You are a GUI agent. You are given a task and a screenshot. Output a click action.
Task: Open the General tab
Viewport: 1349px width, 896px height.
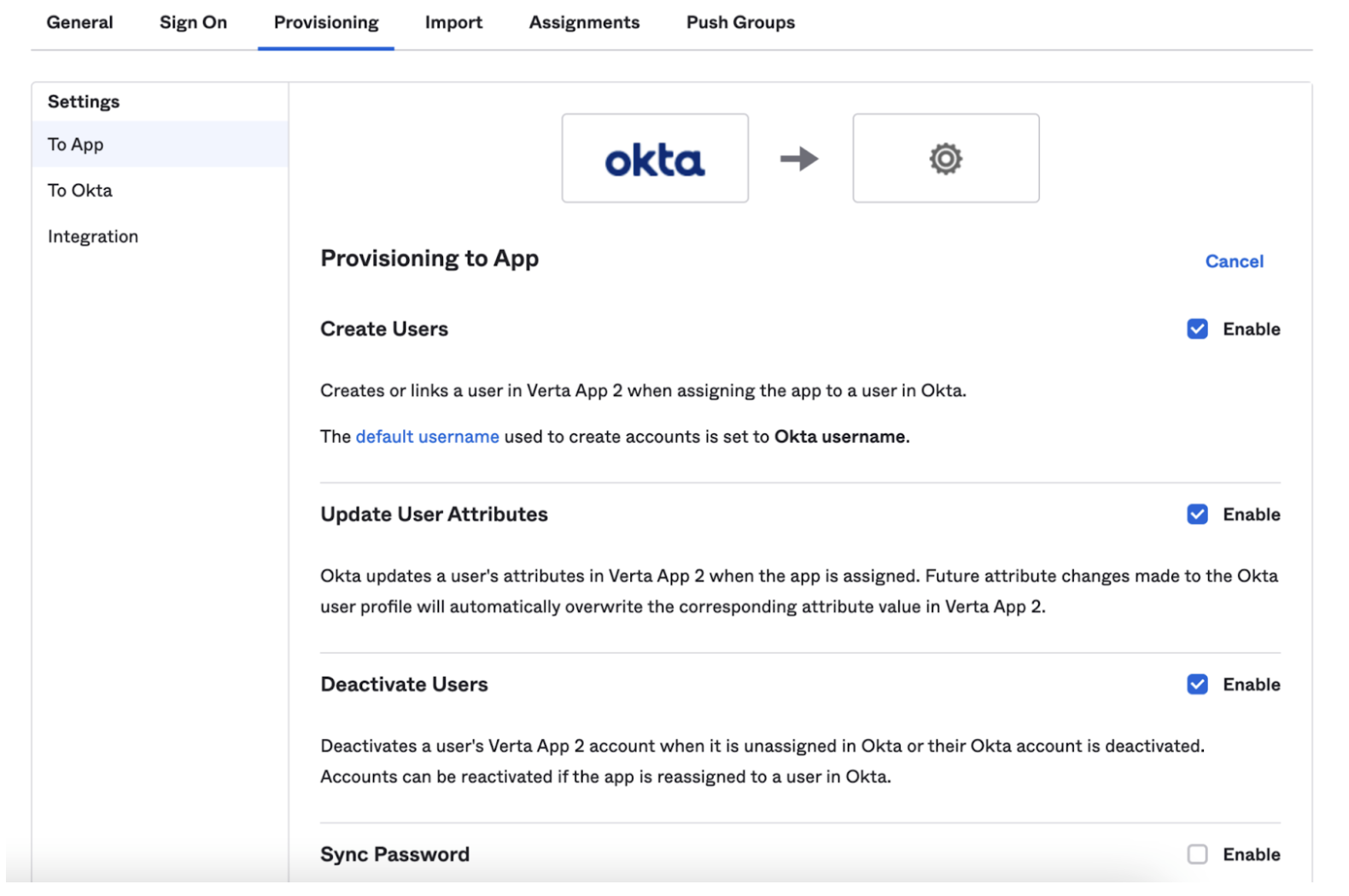[x=79, y=23]
